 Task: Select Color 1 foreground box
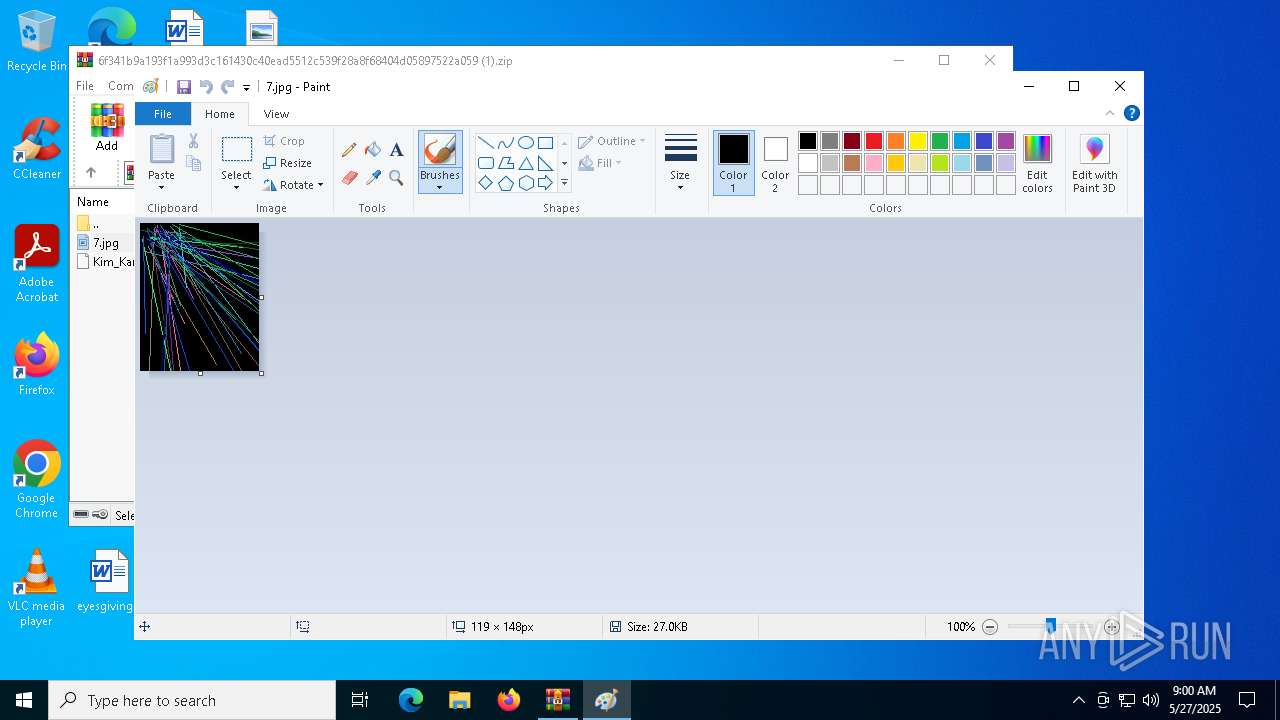pyautogui.click(x=733, y=163)
